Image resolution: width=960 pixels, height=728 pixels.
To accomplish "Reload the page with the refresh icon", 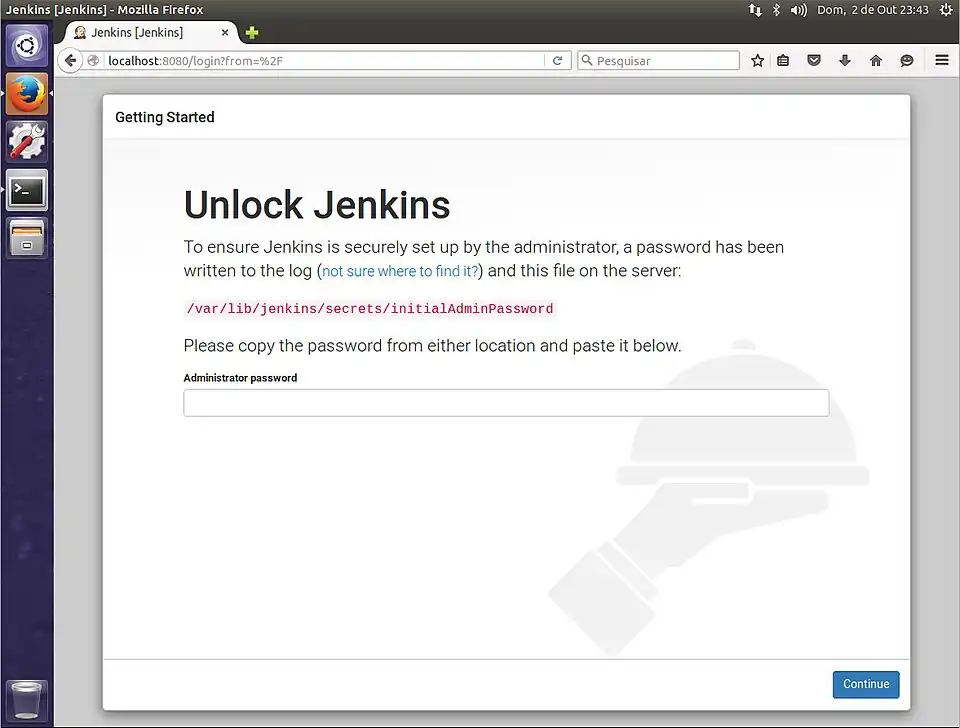I will 558,60.
